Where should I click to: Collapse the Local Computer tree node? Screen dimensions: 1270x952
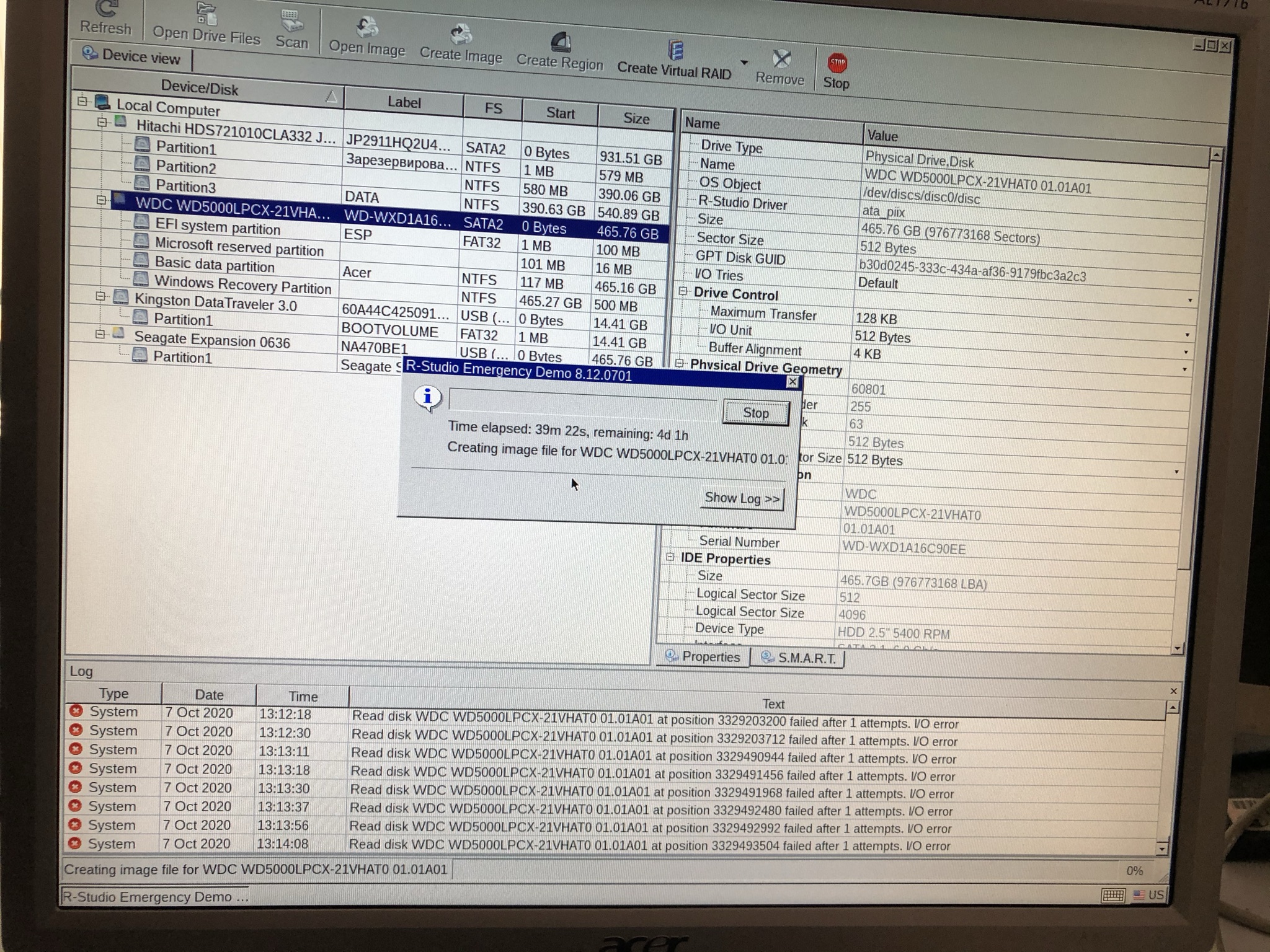click(x=82, y=100)
